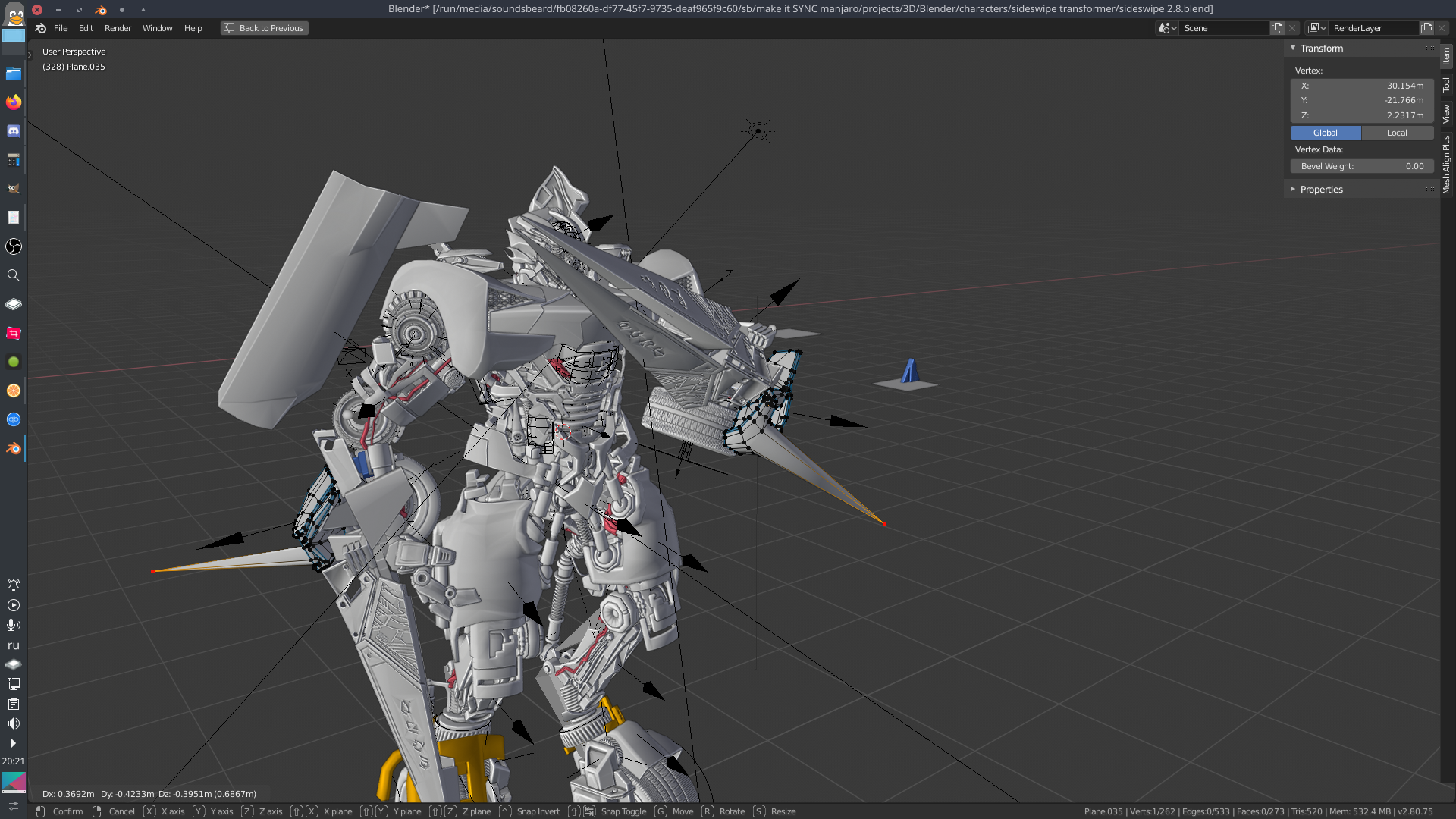This screenshot has width=1456, height=819.
Task: Open Discord from the dock
Action: click(x=14, y=131)
